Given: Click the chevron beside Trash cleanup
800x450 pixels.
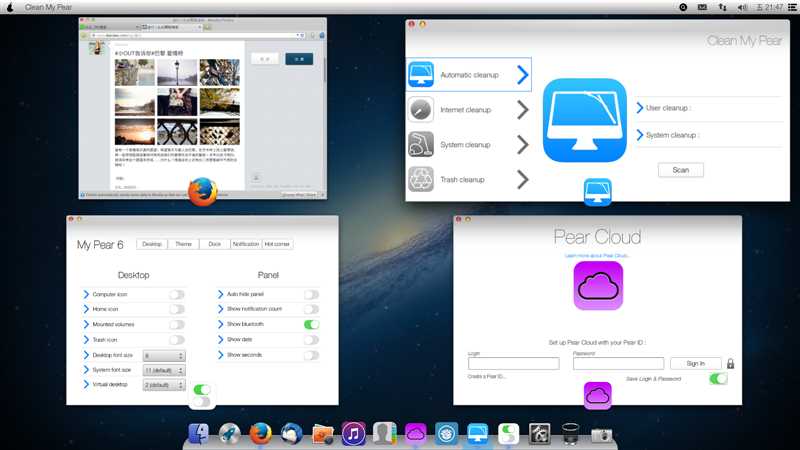Looking at the screenshot, I should (522, 179).
